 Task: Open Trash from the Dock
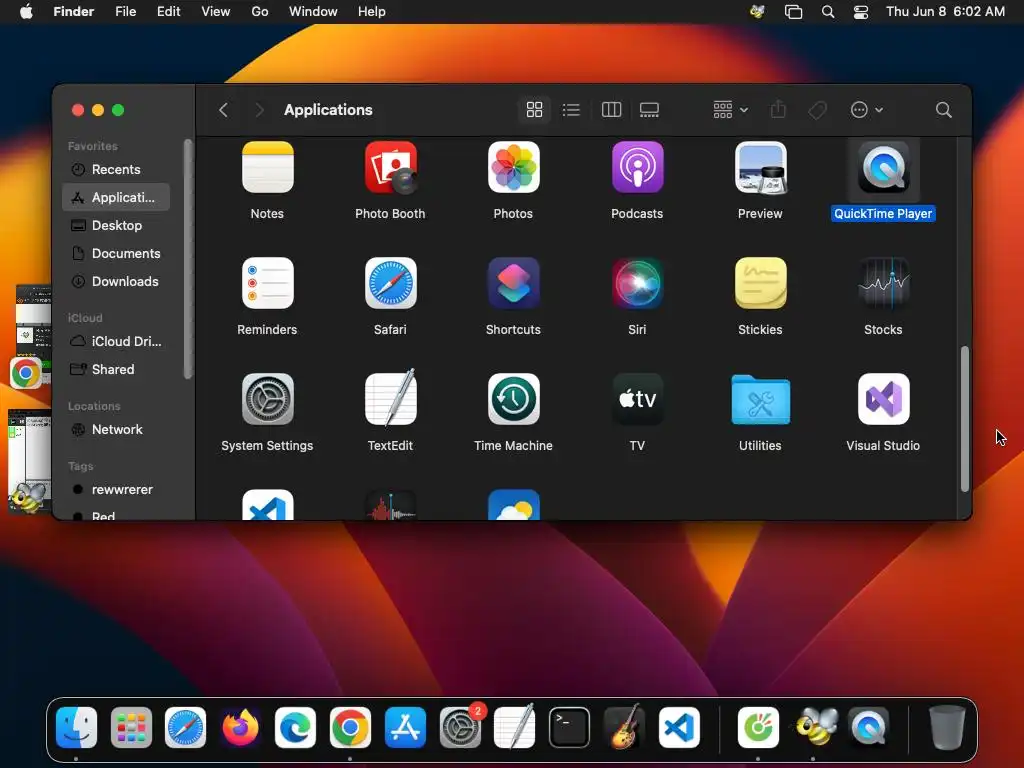tap(946, 727)
